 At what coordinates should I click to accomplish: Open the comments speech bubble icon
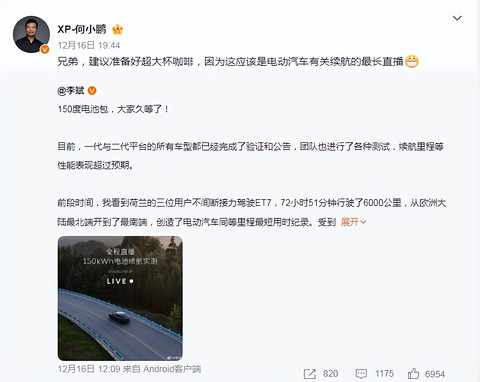[361, 374]
